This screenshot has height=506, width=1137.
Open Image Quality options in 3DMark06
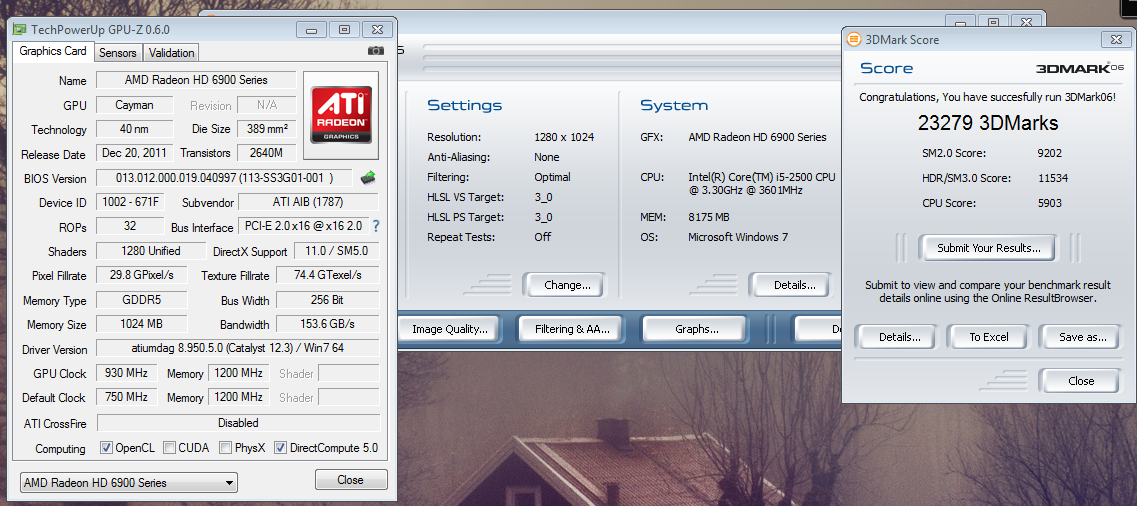(x=450, y=329)
